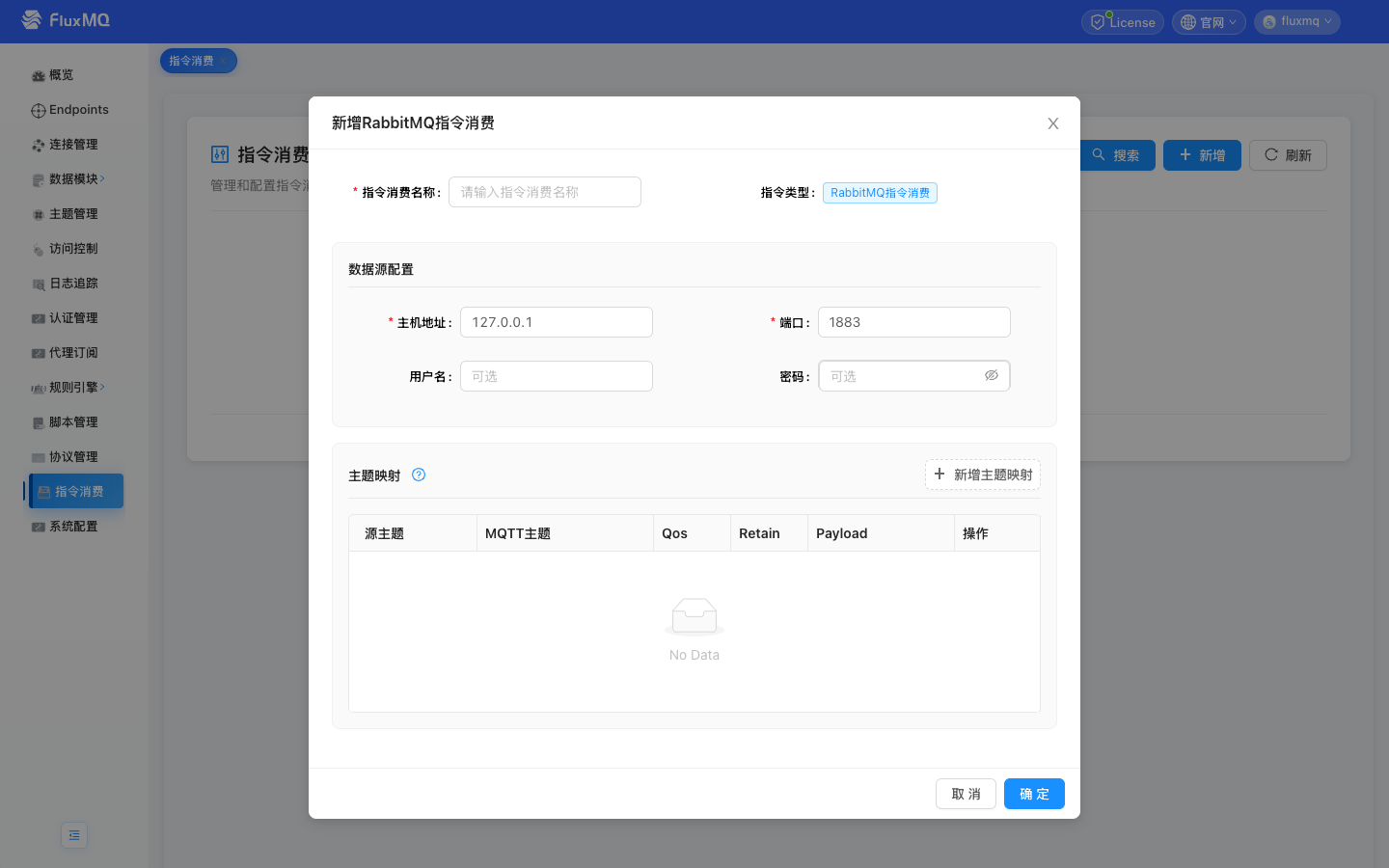Screen dimensions: 1389x868
Task: Click the 代理订阅 sidebar icon
Action: (x=39, y=353)
